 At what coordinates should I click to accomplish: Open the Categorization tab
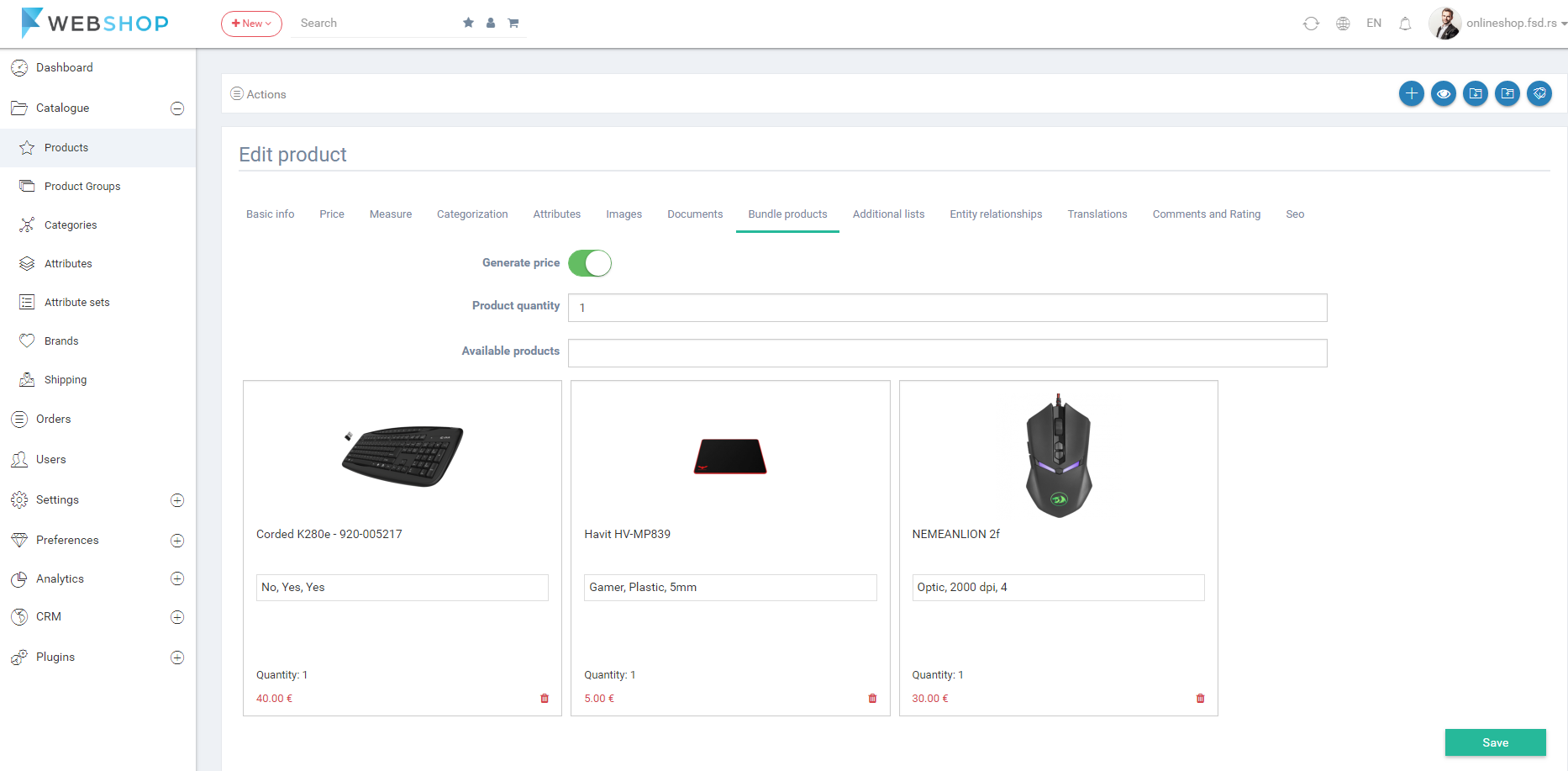coord(472,214)
